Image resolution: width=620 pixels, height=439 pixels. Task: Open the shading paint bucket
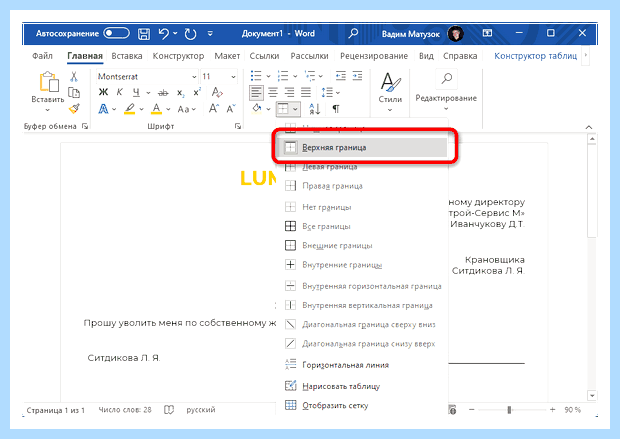257,108
